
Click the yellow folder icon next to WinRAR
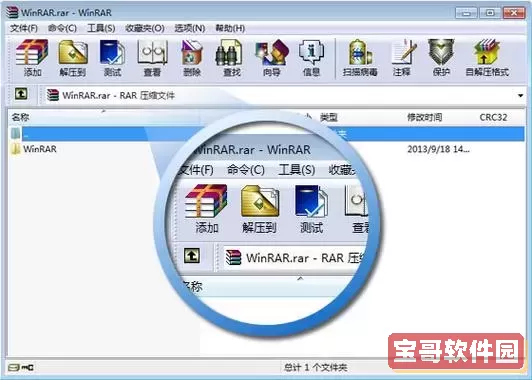click(x=15, y=149)
